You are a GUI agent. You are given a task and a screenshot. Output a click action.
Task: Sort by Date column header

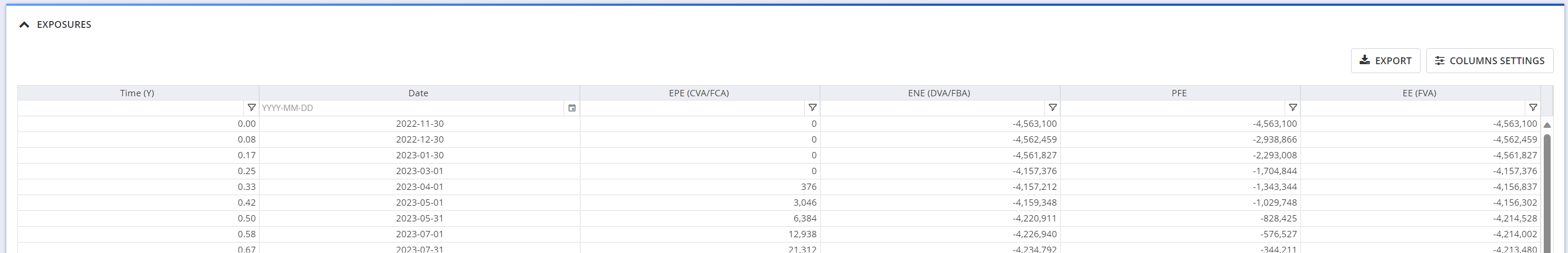pyautogui.click(x=418, y=93)
